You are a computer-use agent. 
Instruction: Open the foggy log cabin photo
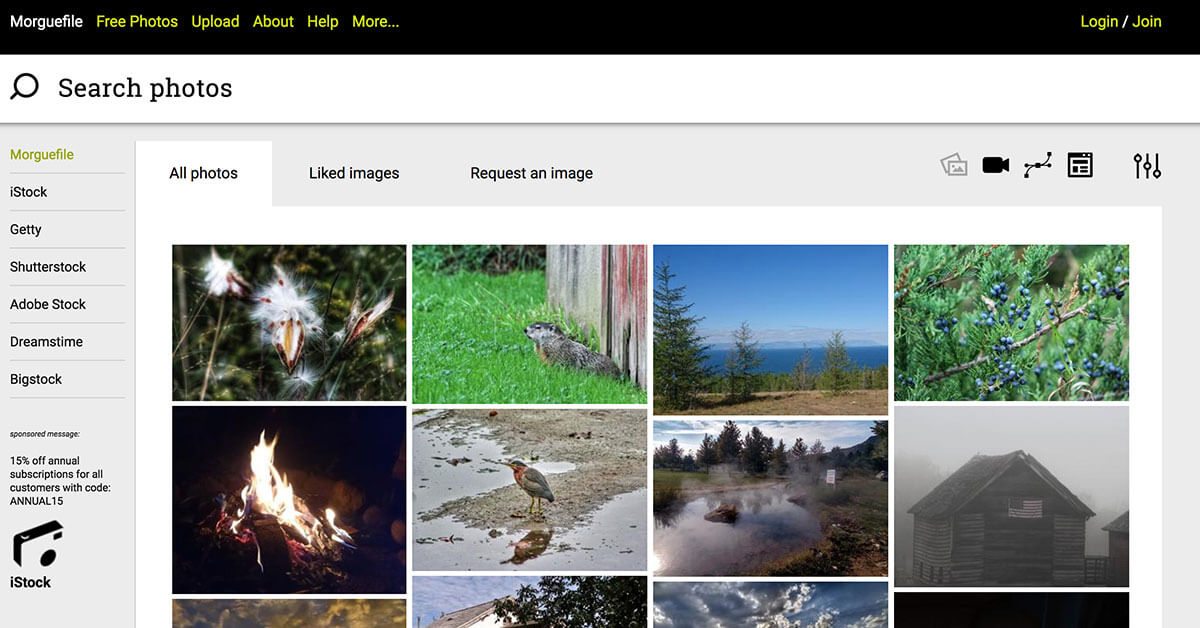1011,496
